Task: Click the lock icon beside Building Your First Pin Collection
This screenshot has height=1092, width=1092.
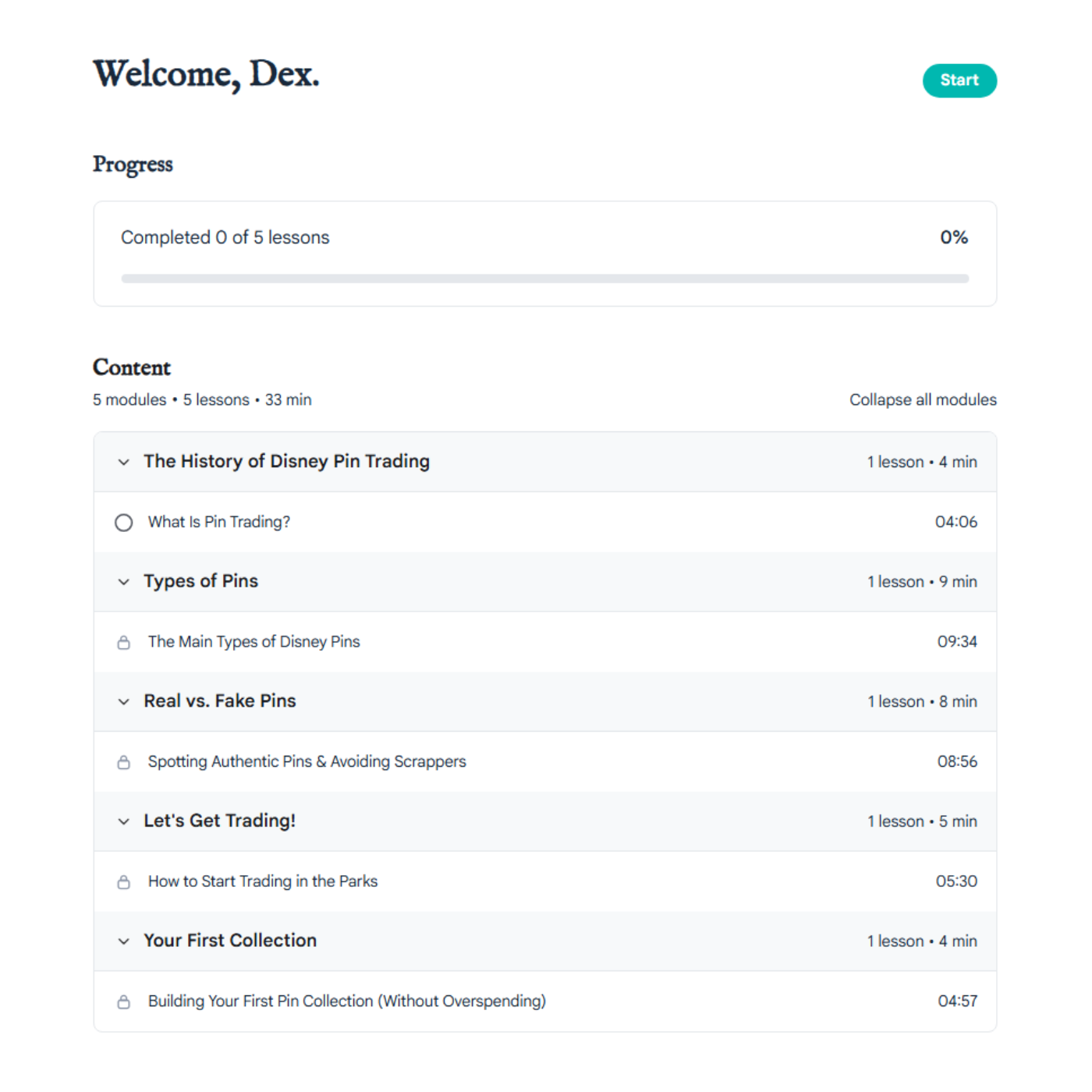Action: [123, 1002]
